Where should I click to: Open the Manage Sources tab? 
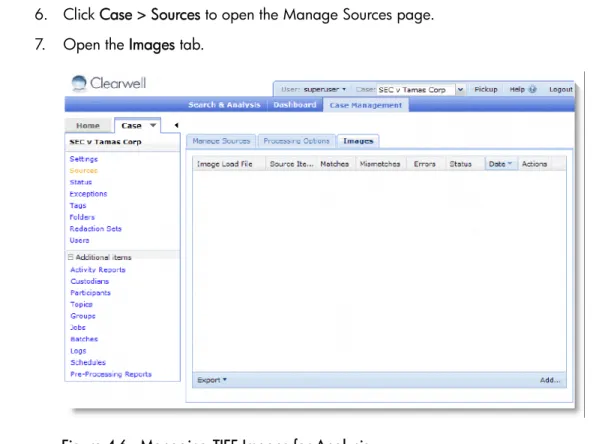[221, 141]
